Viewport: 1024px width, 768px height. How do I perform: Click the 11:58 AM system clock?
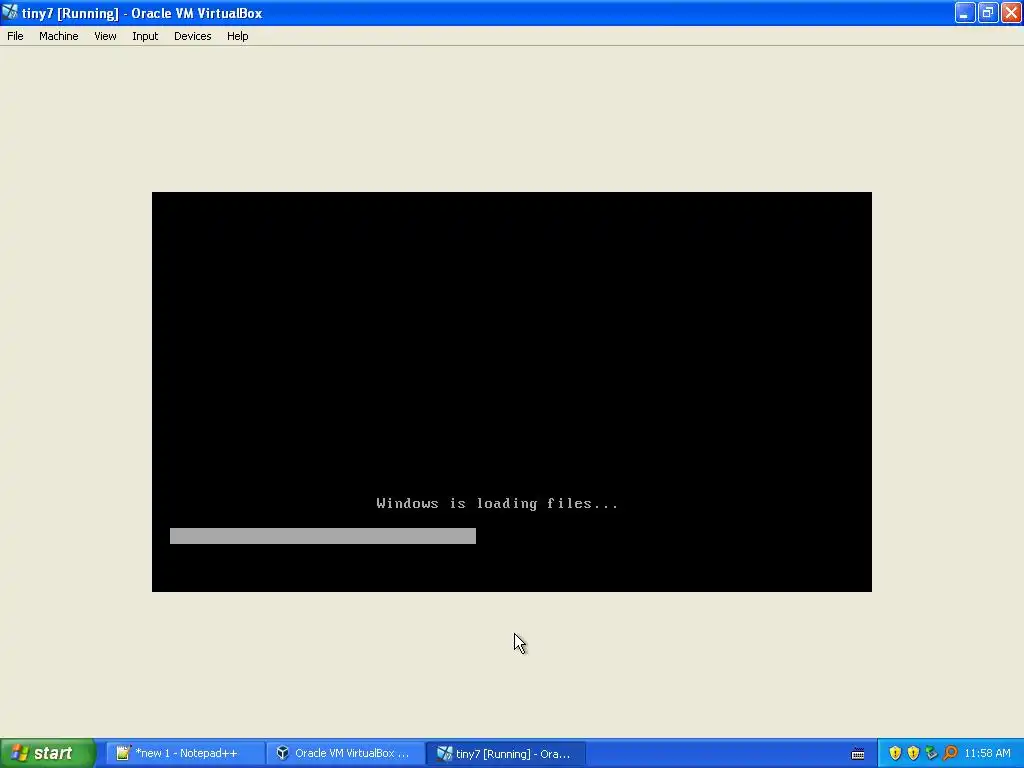click(x=987, y=753)
